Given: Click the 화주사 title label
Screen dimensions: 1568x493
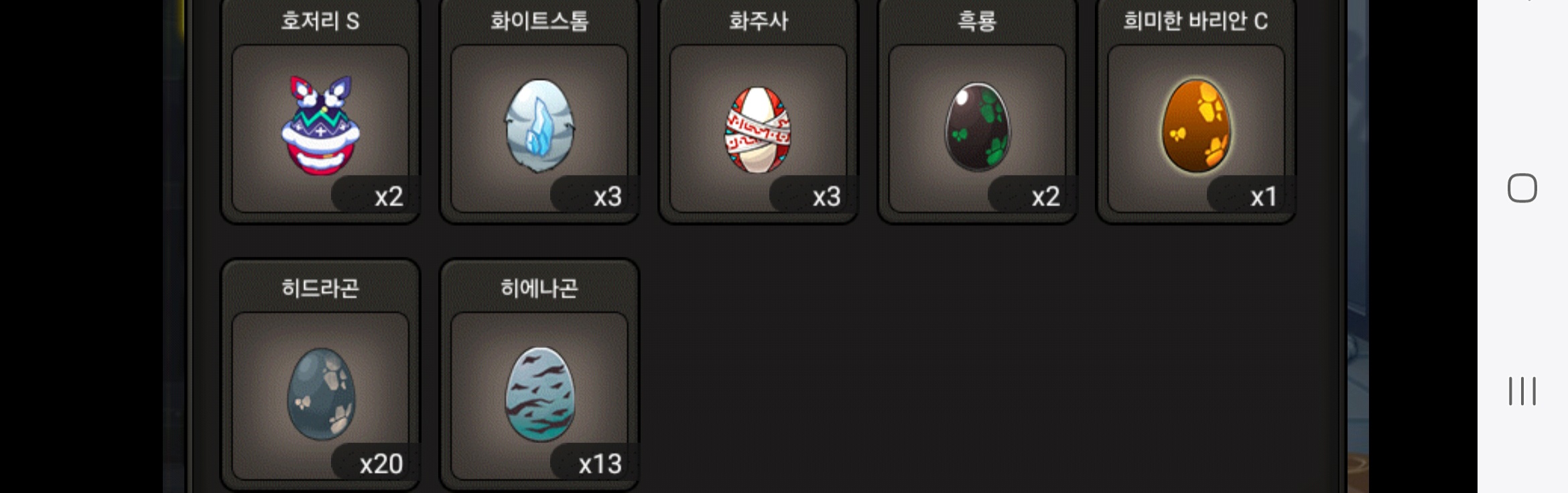Looking at the screenshot, I should click(759, 21).
